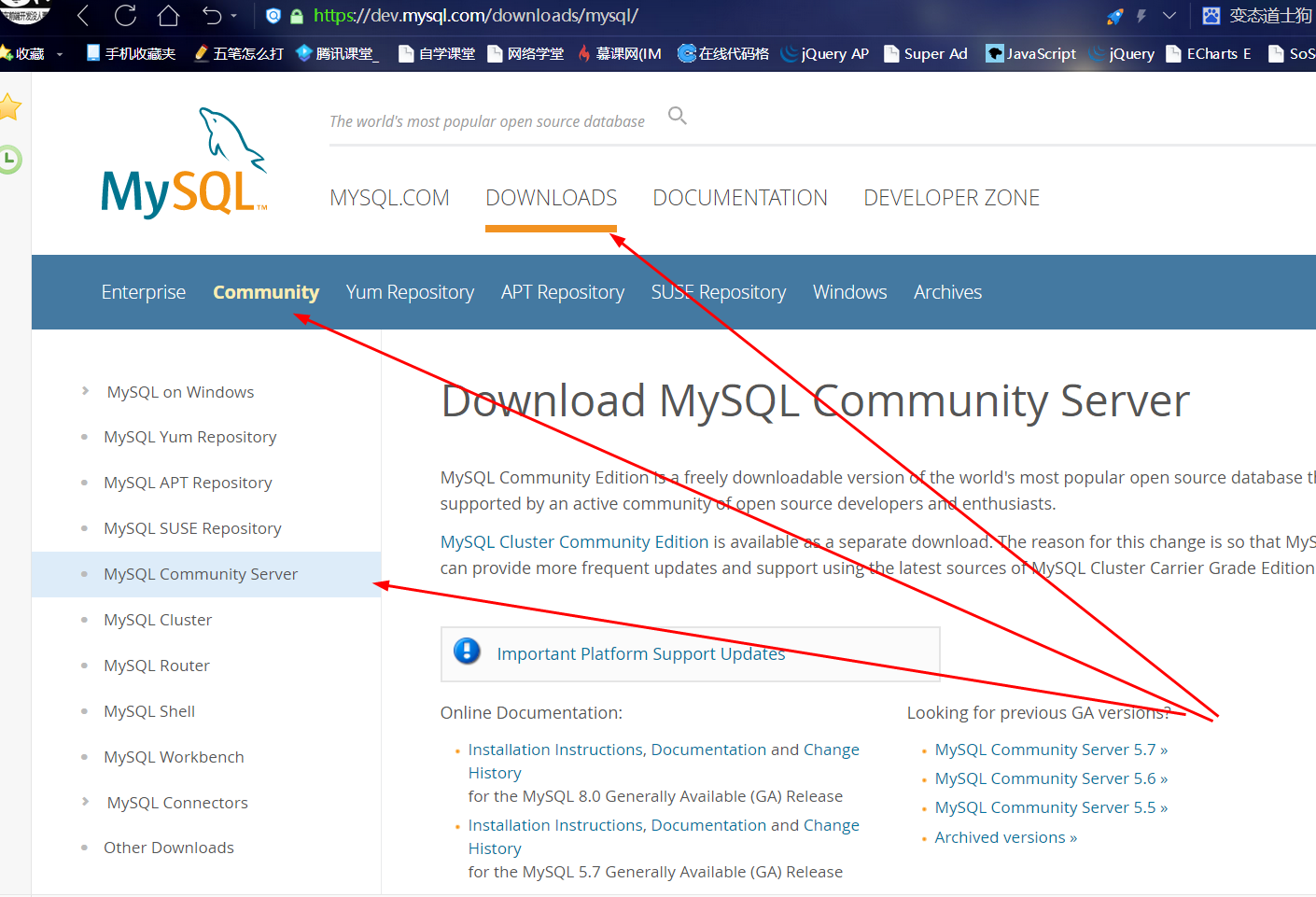Open the Archived versions link
The width and height of the screenshot is (1316, 897).
(x=1006, y=837)
